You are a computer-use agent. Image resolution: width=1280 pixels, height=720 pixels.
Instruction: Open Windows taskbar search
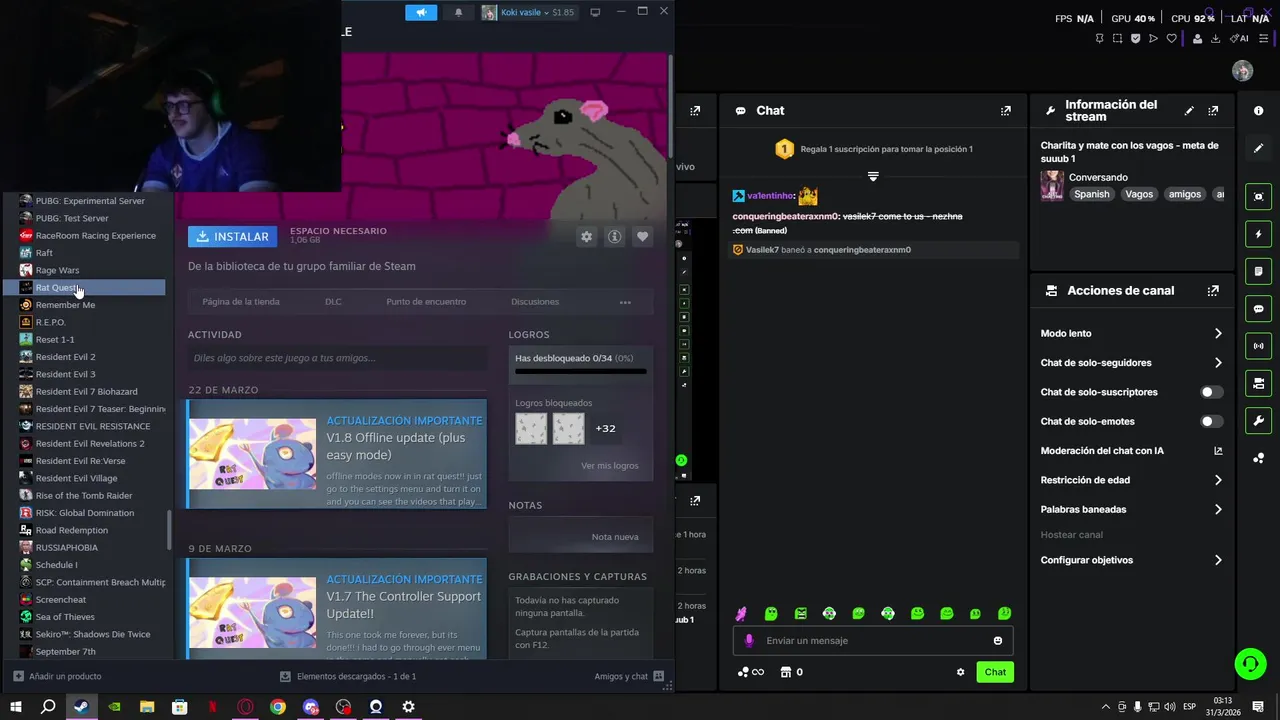[x=48, y=707]
